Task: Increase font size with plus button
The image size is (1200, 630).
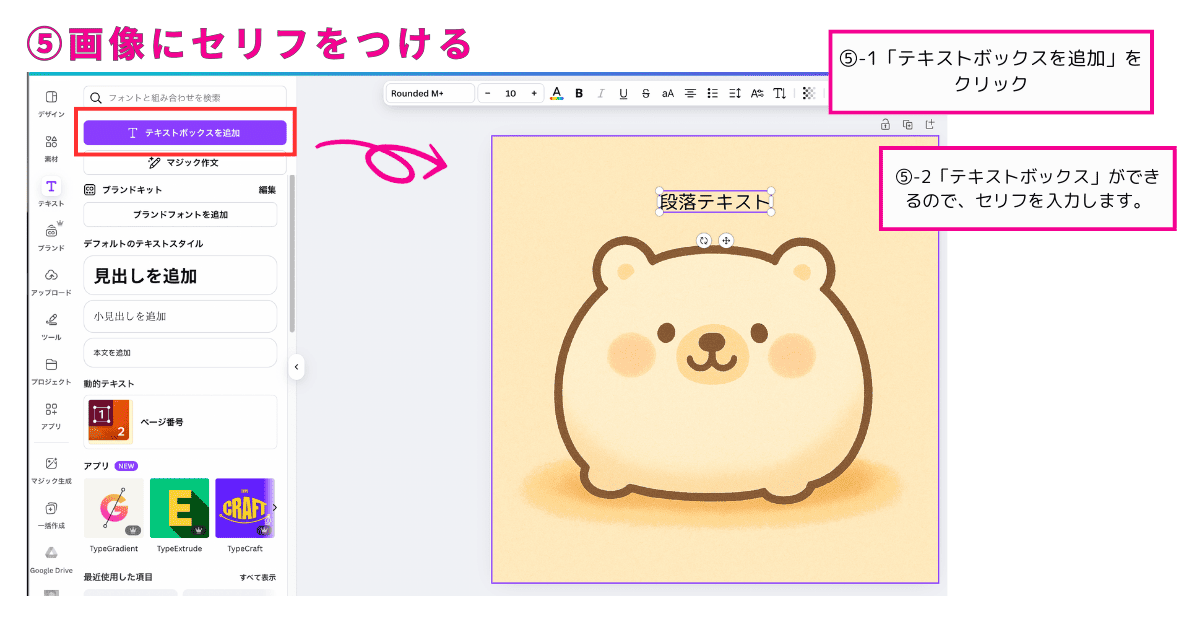Action: pyautogui.click(x=534, y=93)
